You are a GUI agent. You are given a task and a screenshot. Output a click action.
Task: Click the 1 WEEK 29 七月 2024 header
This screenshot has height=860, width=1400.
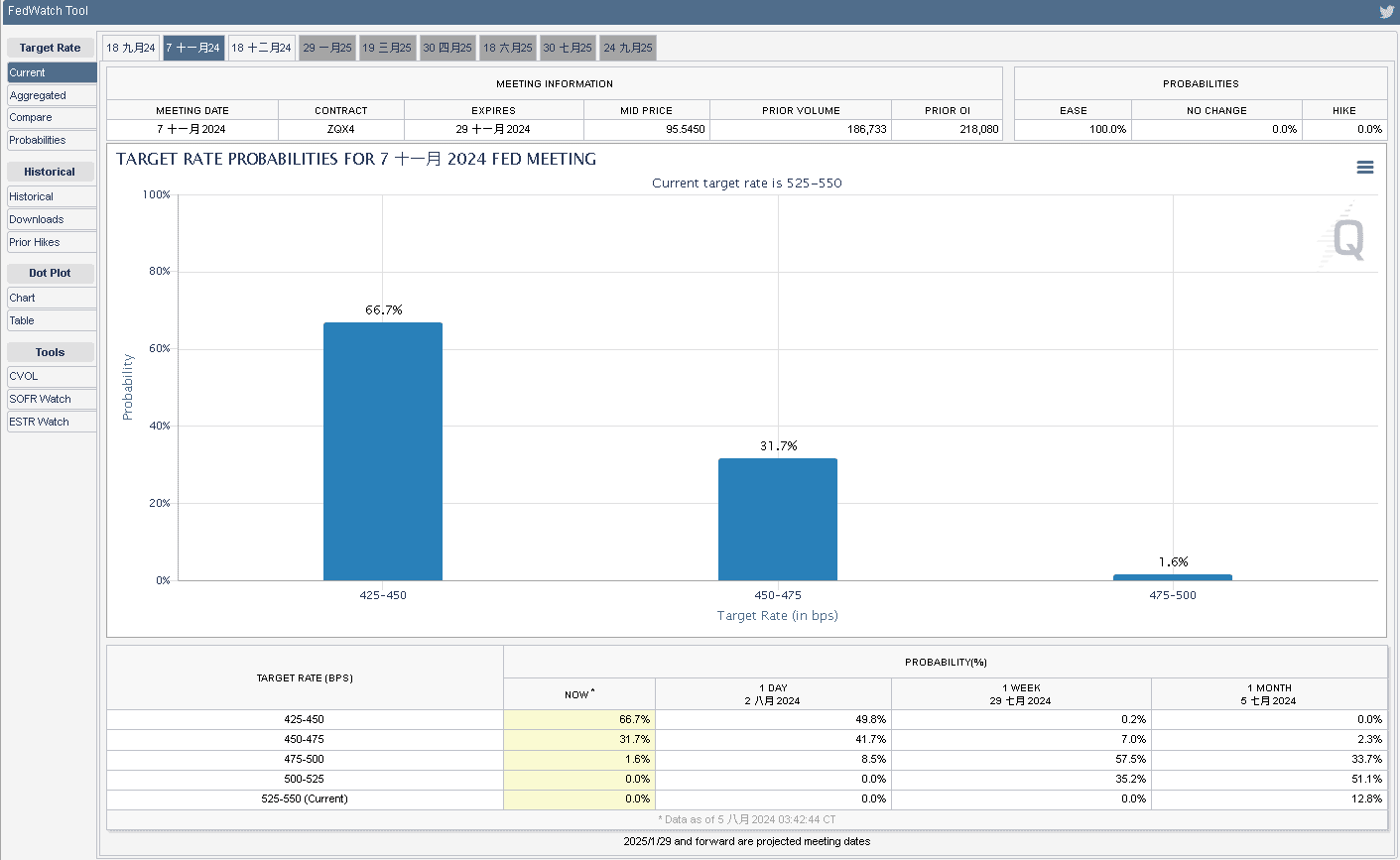pyautogui.click(x=1022, y=694)
